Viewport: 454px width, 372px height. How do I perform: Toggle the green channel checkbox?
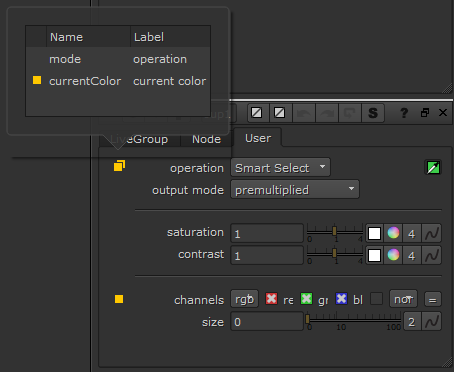coord(306,299)
